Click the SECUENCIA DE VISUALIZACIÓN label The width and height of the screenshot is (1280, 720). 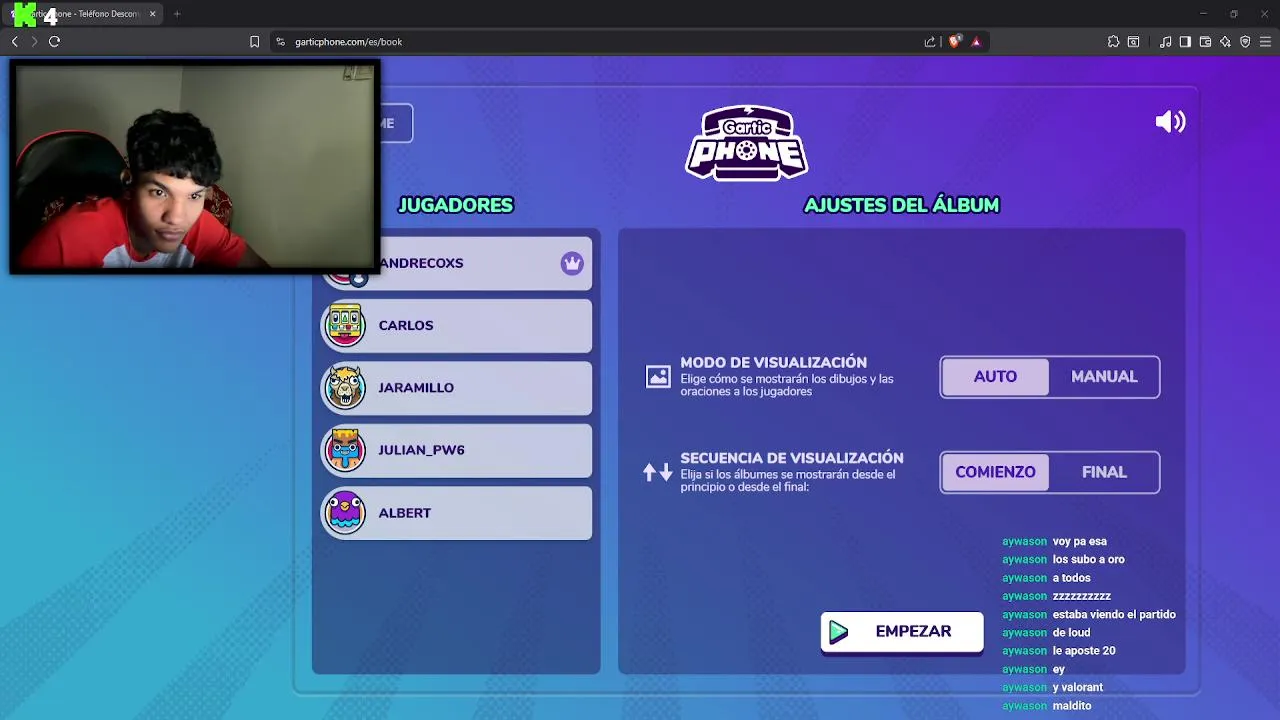792,458
